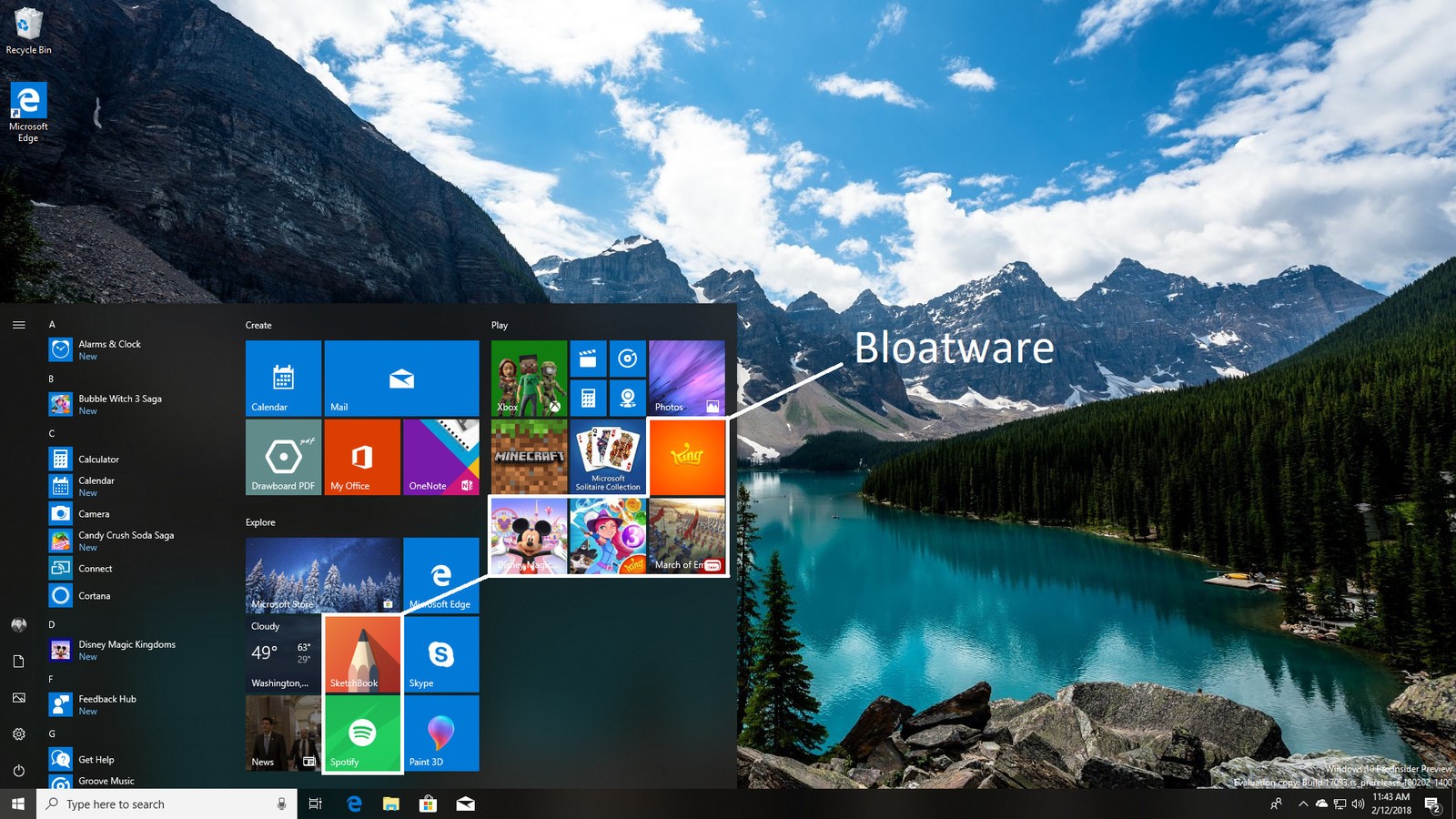Click the Play group title
Image resolution: width=1456 pixels, height=819 pixels.
(x=500, y=325)
